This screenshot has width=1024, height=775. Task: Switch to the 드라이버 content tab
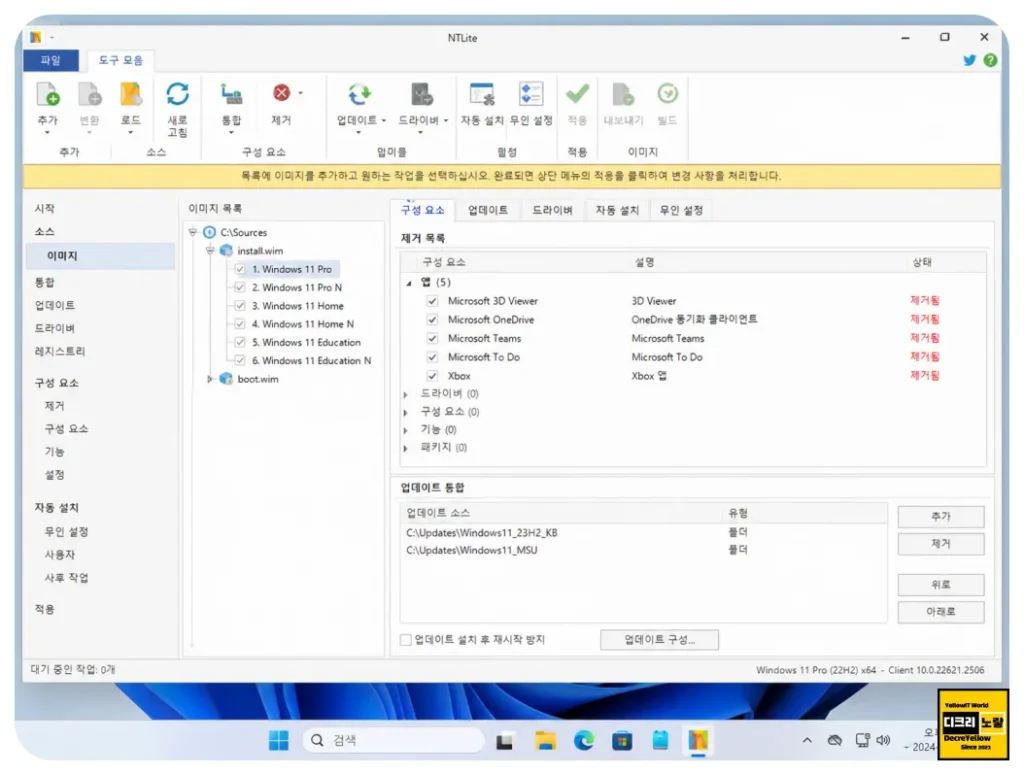(x=552, y=210)
